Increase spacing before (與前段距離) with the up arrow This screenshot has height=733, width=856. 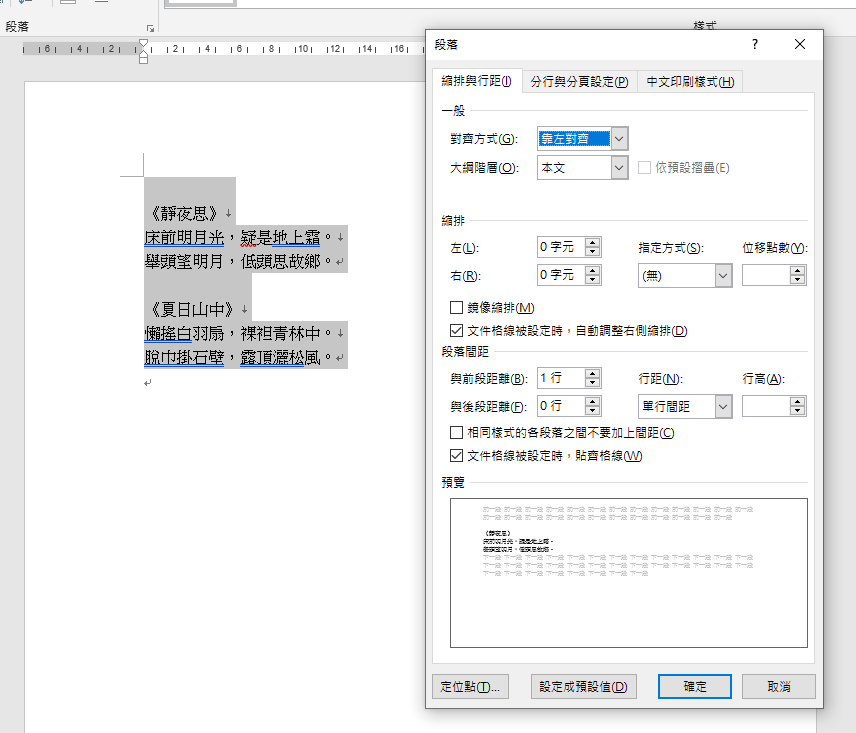[x=593, y=373]
